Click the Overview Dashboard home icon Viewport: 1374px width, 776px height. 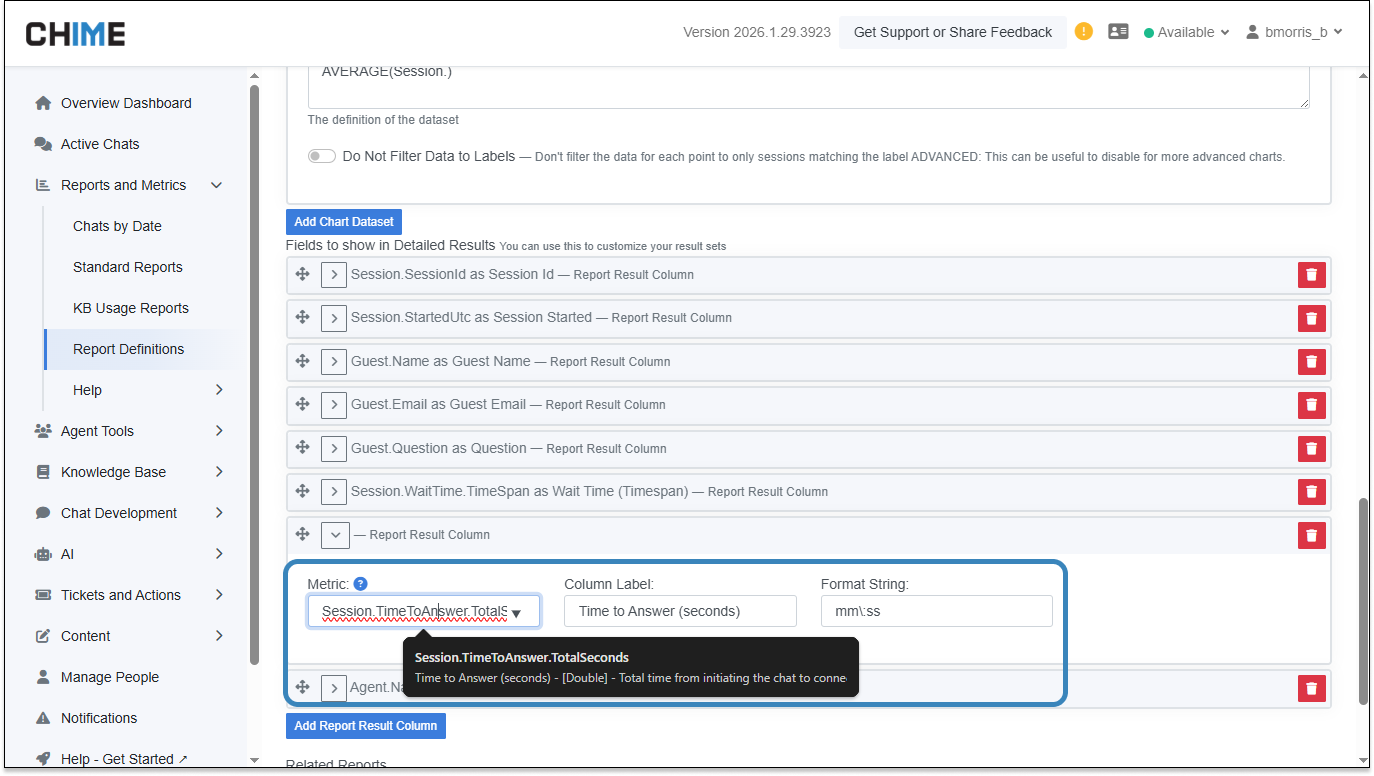click(43, 103)
